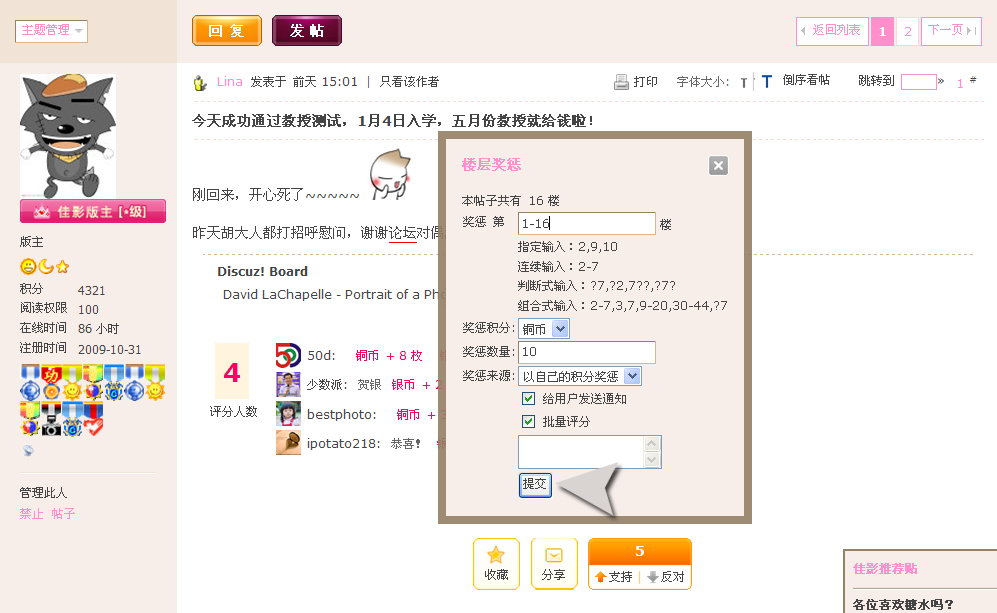Screen dimensions: 997x613
Task: Uncheck 给用户发送通知 checkbox
Action: click(x=529, y=398)
